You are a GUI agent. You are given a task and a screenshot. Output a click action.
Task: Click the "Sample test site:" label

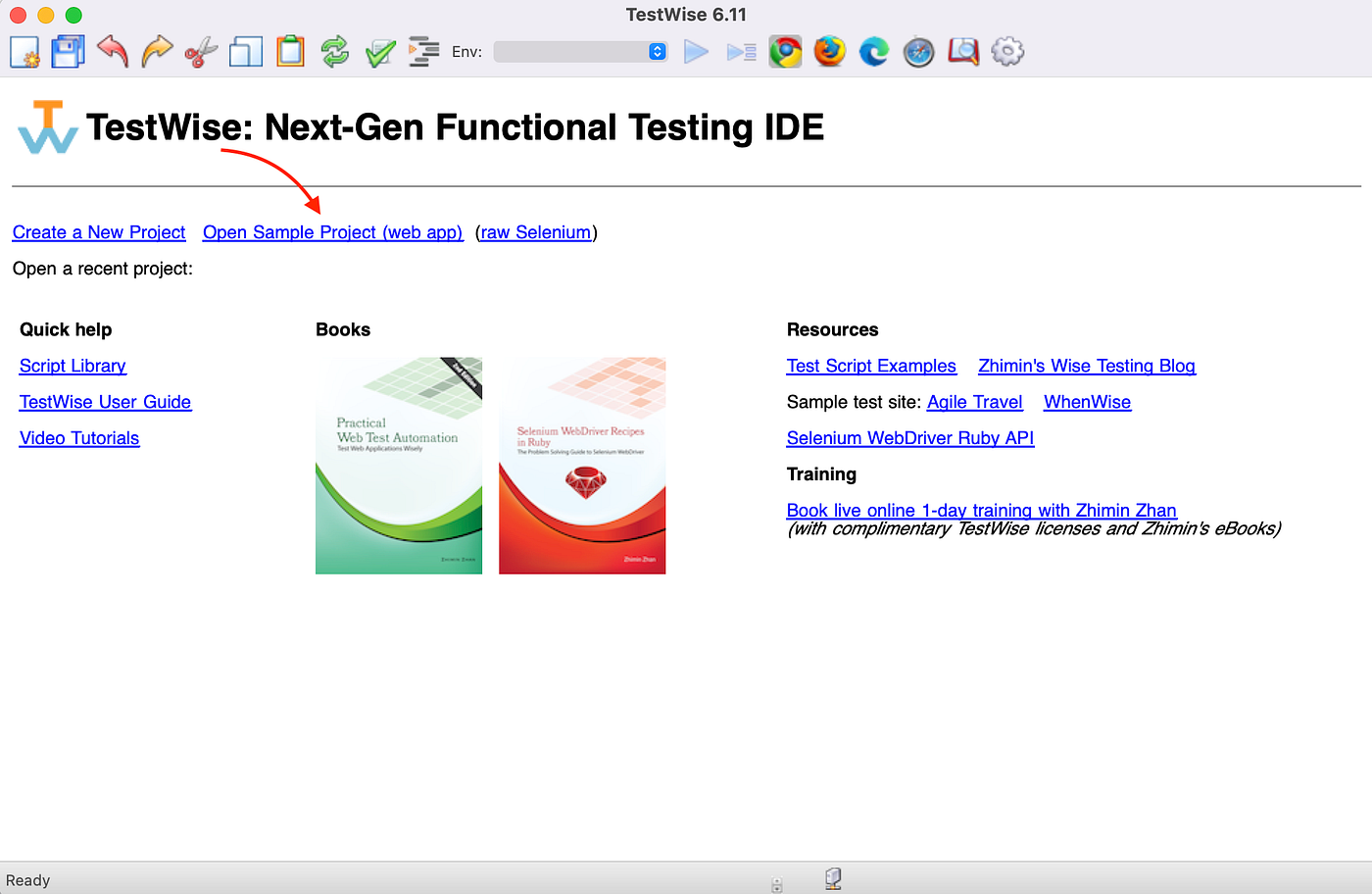point(854,402)
